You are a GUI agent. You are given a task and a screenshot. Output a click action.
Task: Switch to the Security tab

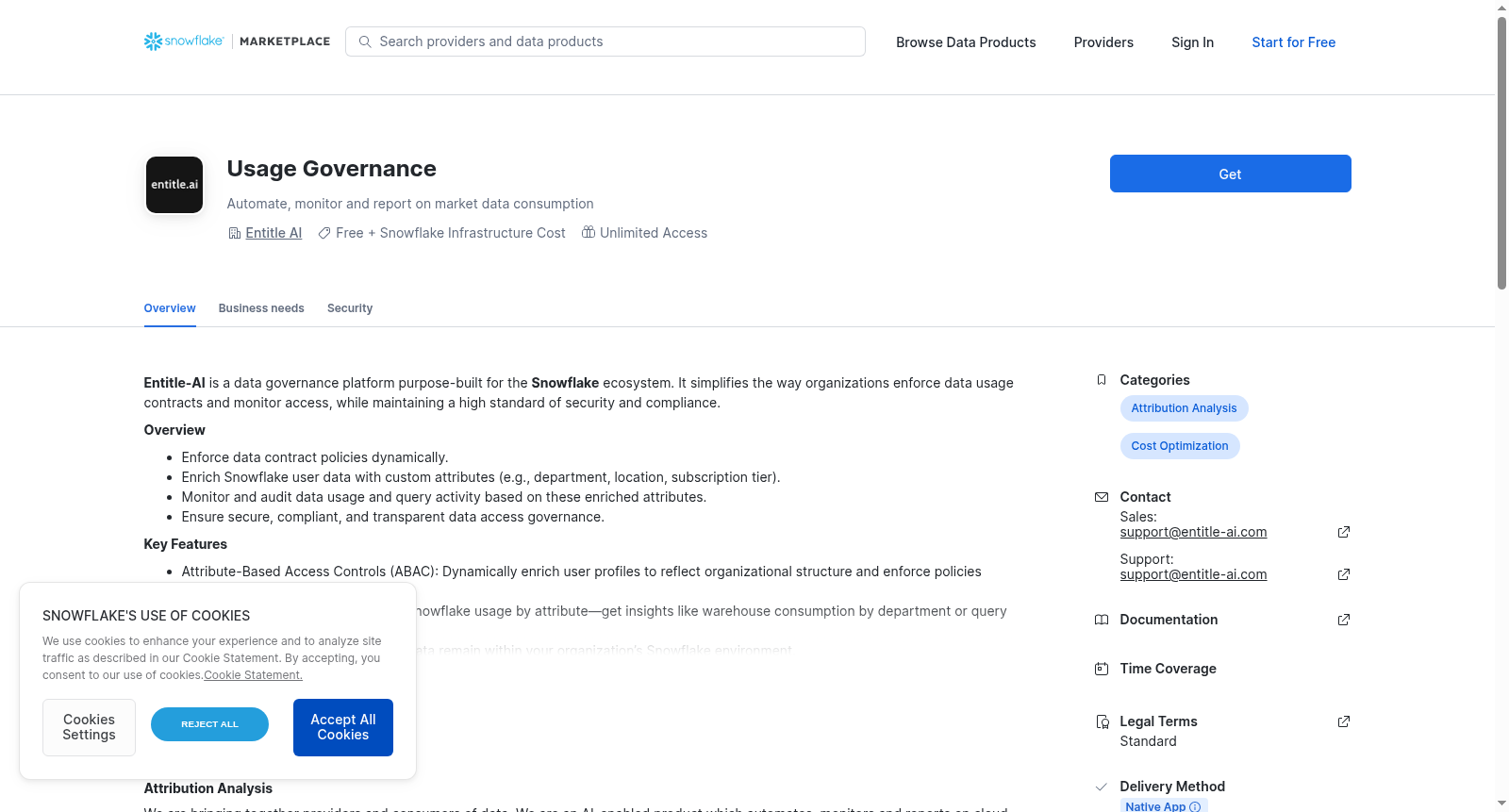point(350,308)
